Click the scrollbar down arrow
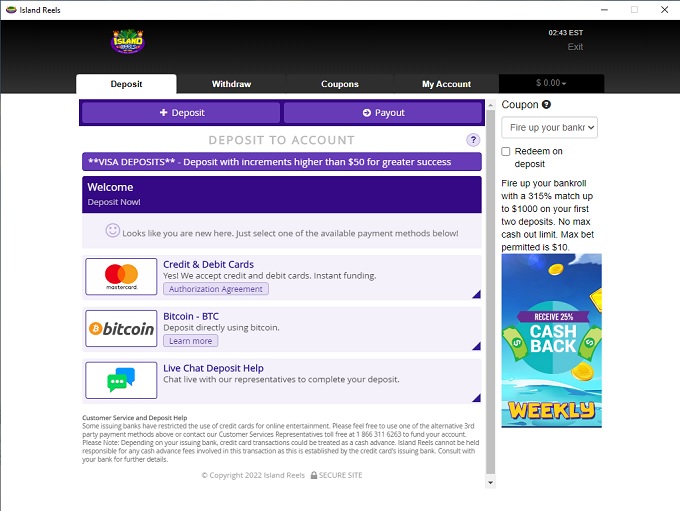 click(x=490, y=482)
